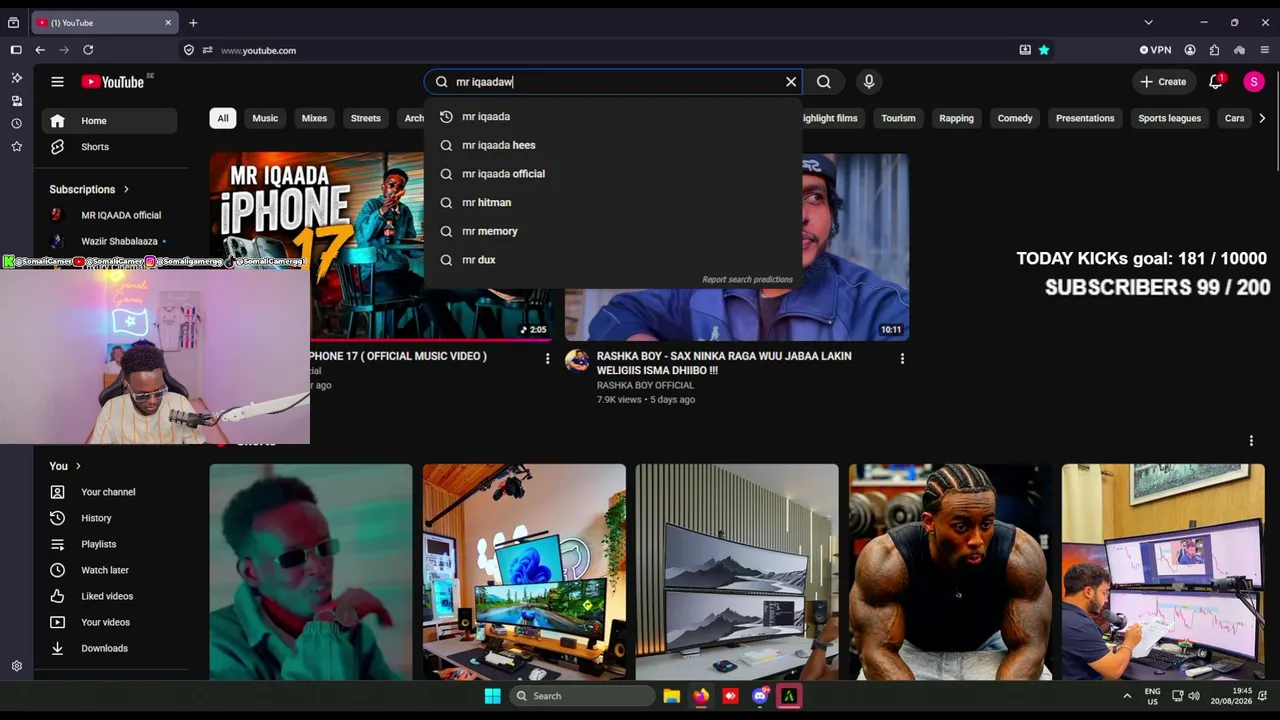Open the account avatar menu
This screenshot has width=1280, height=720.
(1254, 82)
